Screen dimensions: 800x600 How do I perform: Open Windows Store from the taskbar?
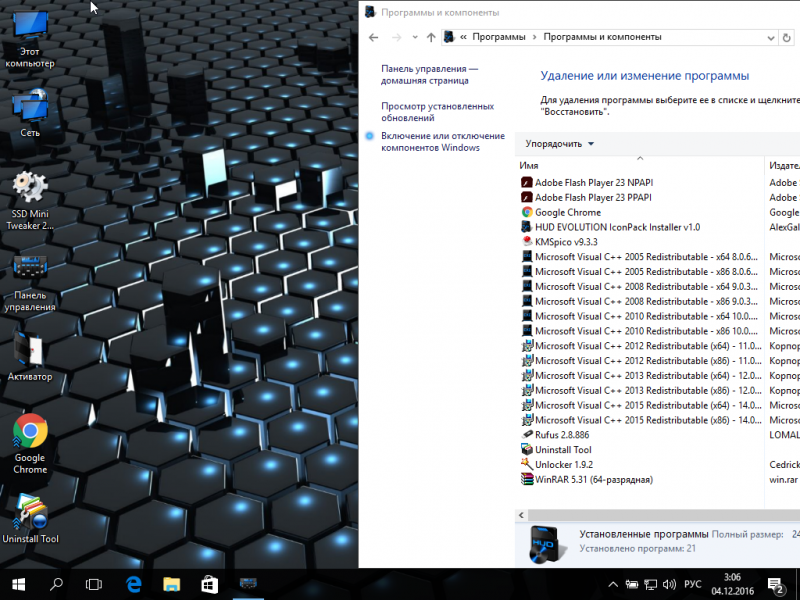[210, 584]
